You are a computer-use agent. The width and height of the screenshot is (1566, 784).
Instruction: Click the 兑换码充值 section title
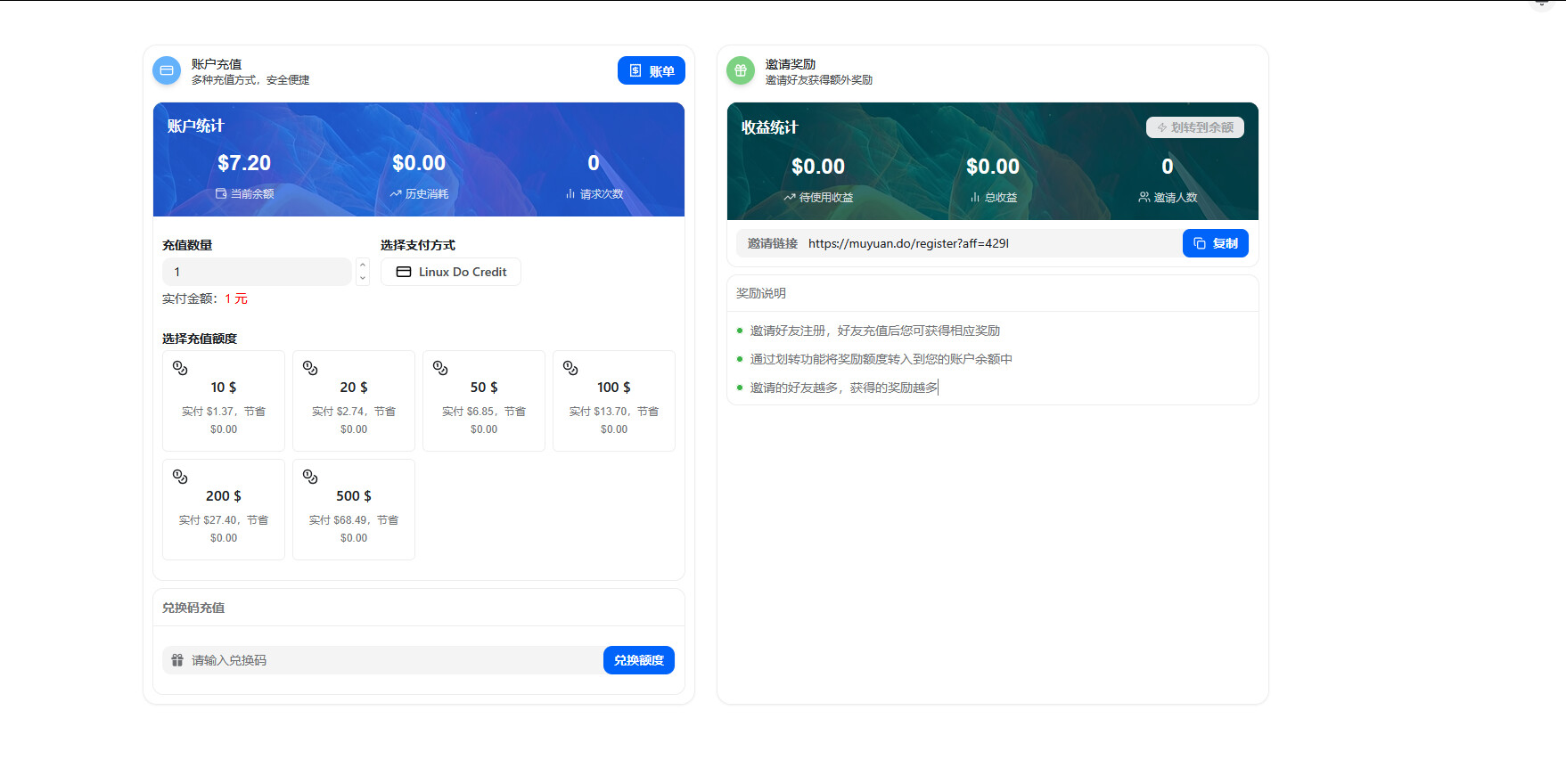[x=193, y=608]
